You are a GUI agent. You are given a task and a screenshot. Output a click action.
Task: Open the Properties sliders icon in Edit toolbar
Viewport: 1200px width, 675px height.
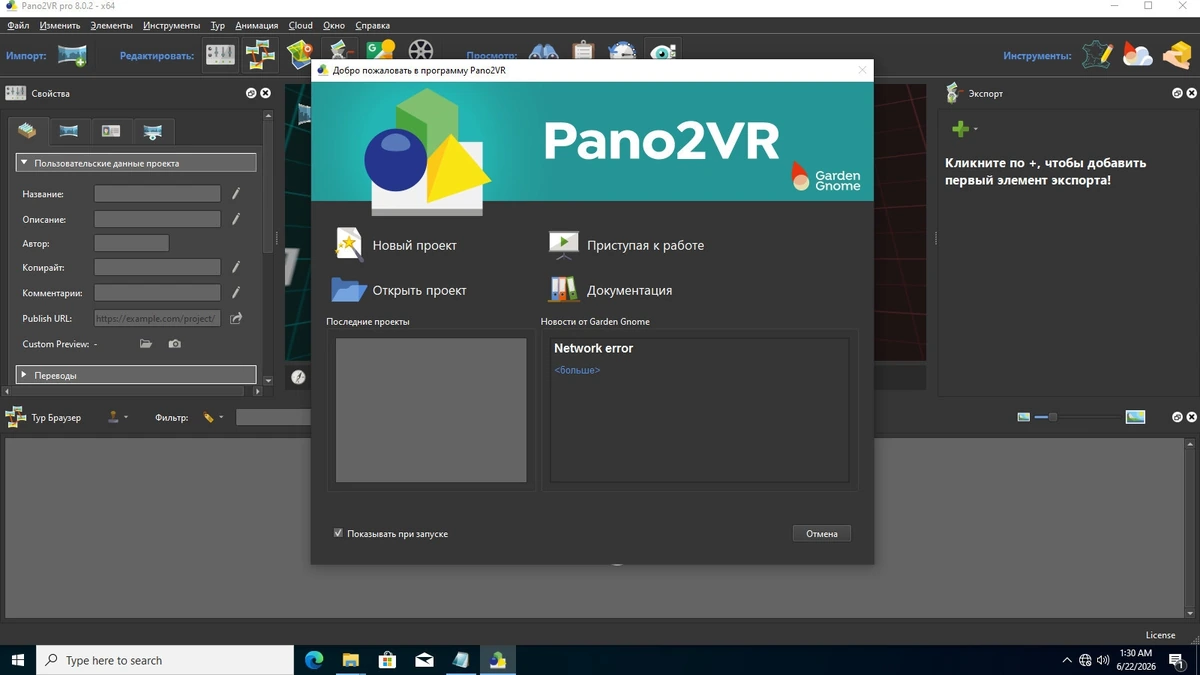click(220, 55)
